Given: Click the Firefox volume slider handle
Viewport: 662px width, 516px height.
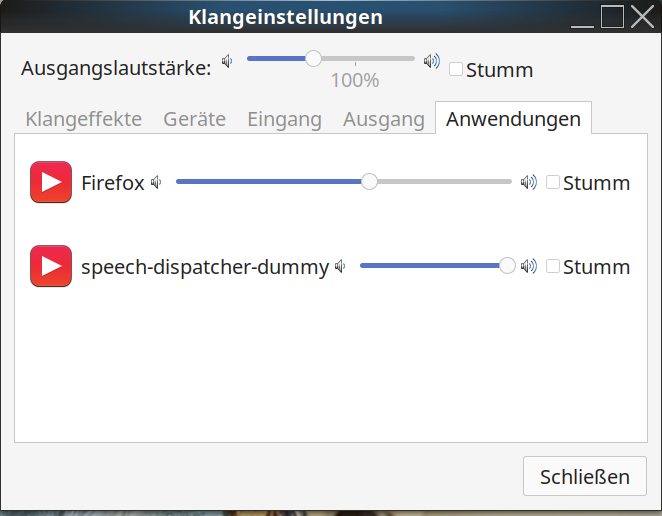Looking at the screenshot, I should [x=369, y=182].
